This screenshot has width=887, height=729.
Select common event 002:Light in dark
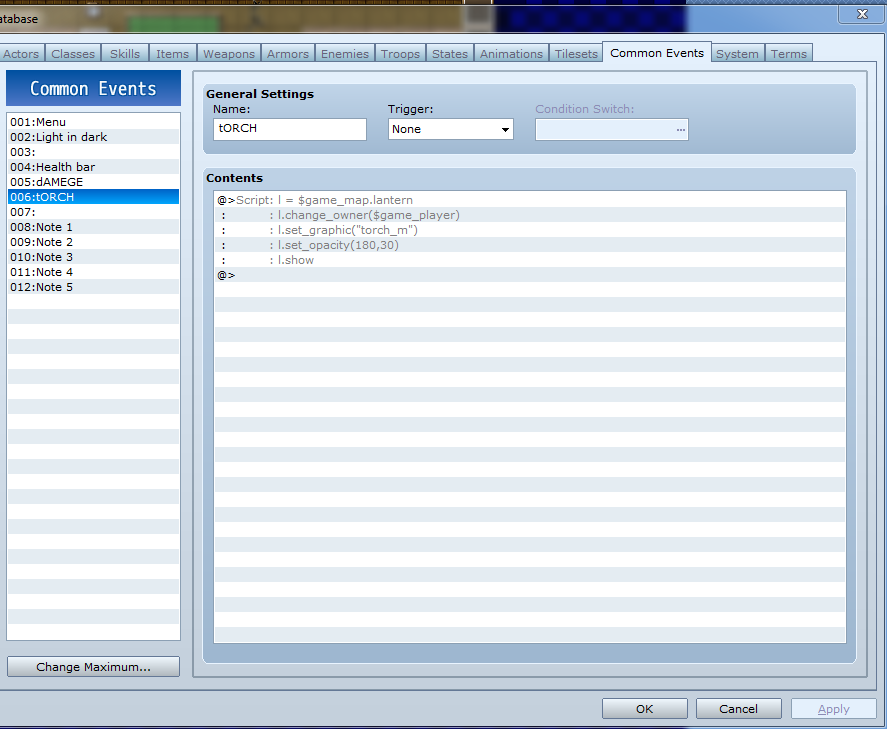point(93,137)
